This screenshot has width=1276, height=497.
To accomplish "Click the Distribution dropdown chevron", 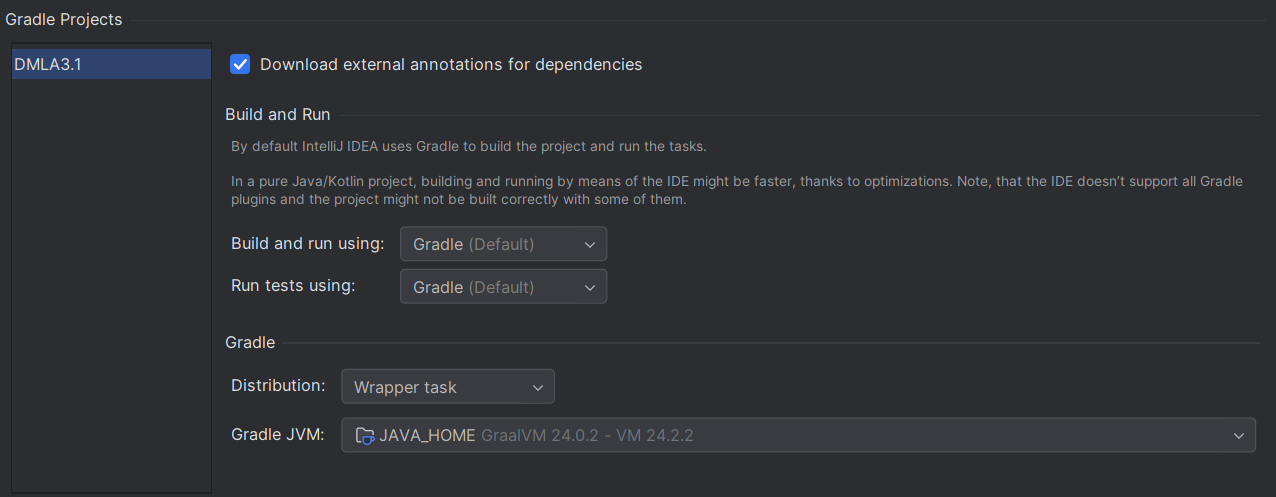I will pyautogui.click(x=538, y=388).
